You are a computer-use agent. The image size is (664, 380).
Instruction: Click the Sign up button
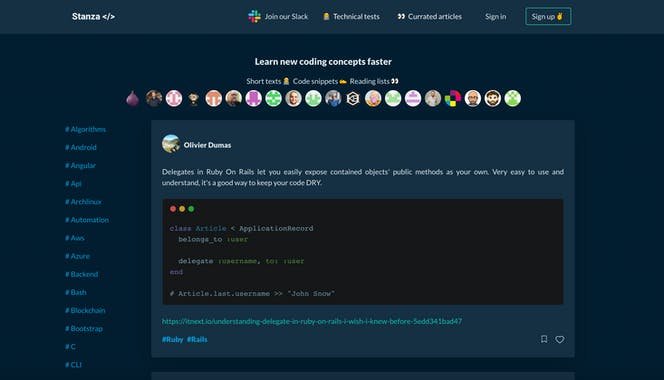click(548, 17)
